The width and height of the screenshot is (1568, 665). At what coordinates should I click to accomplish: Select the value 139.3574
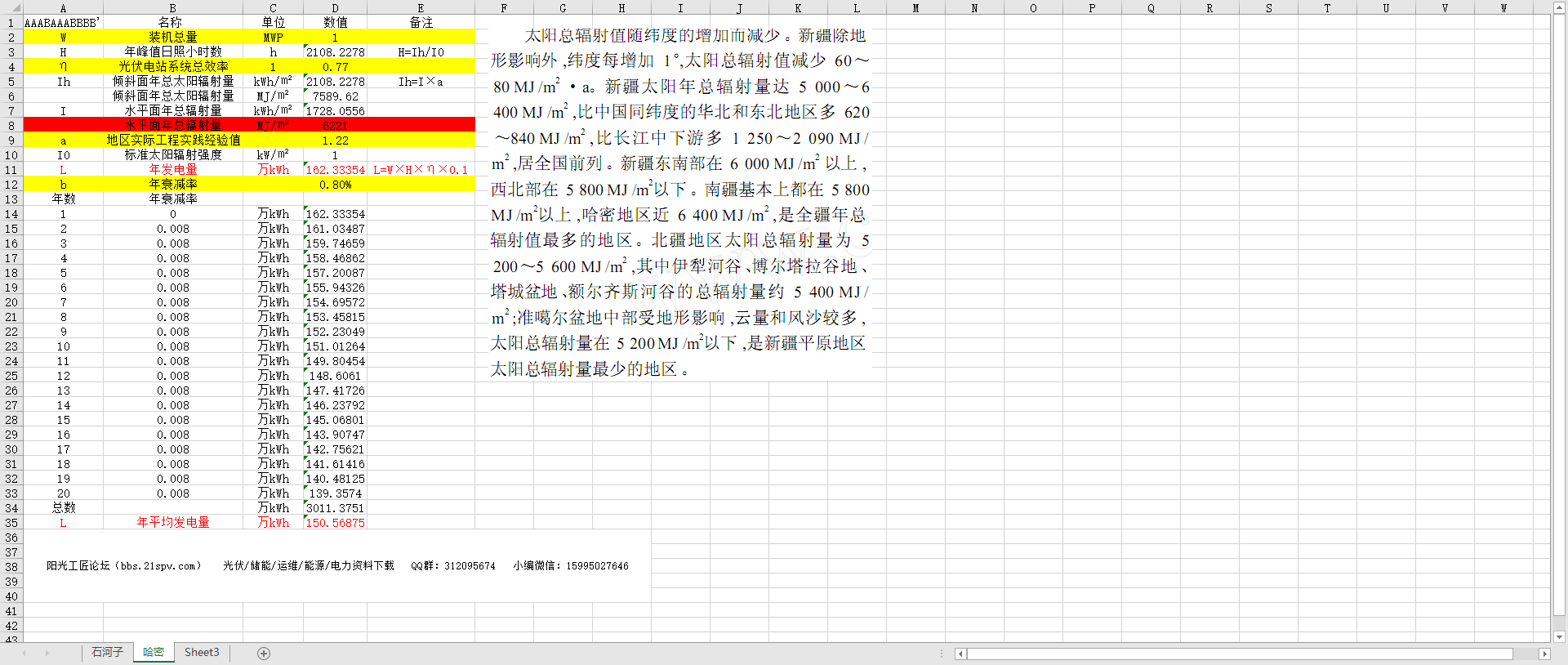pyautogui.click(x=335, y=493)
